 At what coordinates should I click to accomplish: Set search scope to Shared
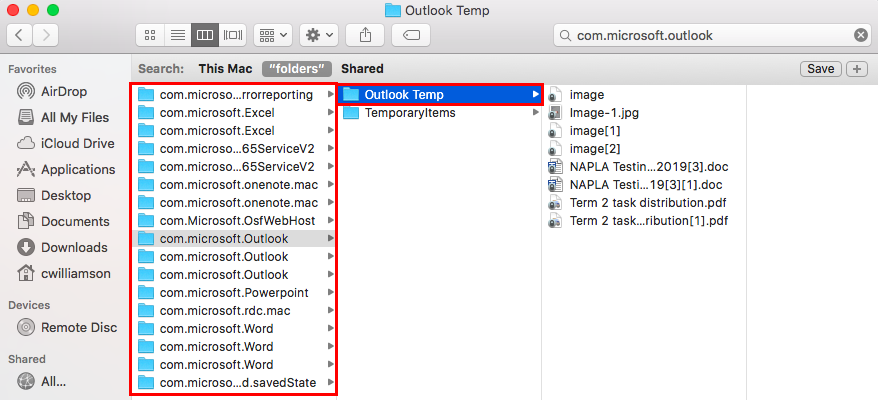click(x=362, y=69)
